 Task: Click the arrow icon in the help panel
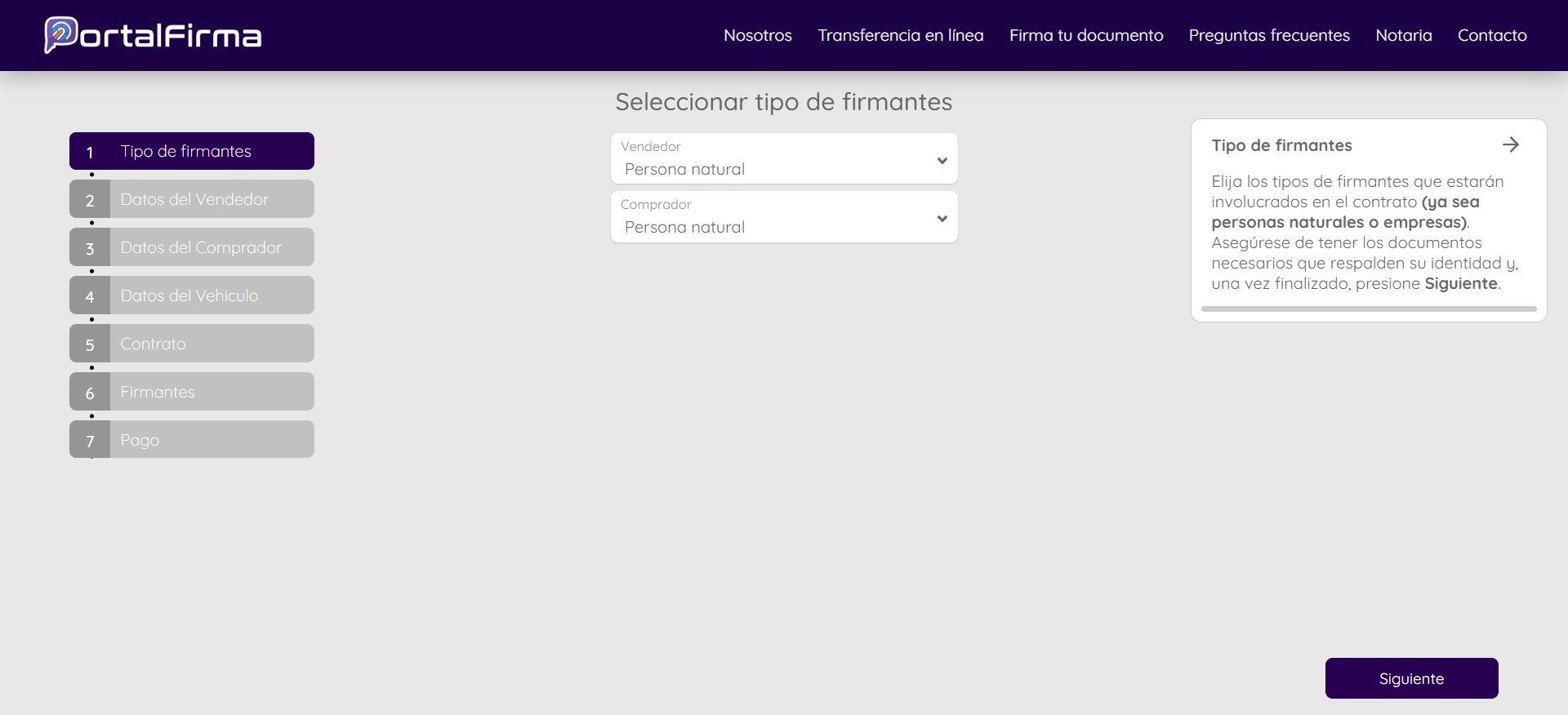pyautogui.click(x=1510, y=144)
